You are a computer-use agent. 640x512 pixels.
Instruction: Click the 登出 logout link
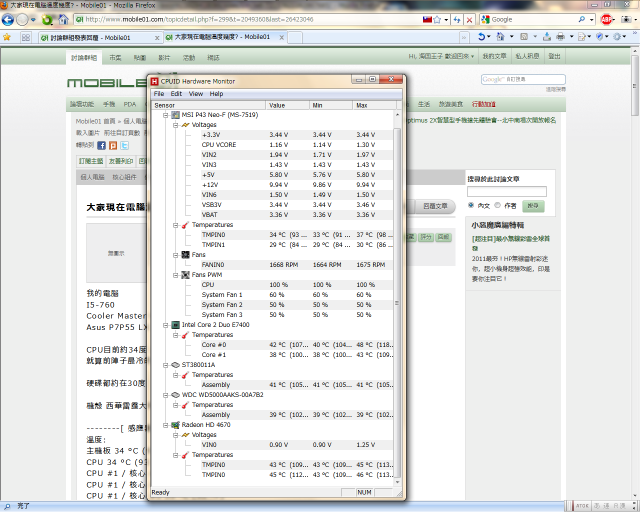pyautogui.click(x=554, y=56)
